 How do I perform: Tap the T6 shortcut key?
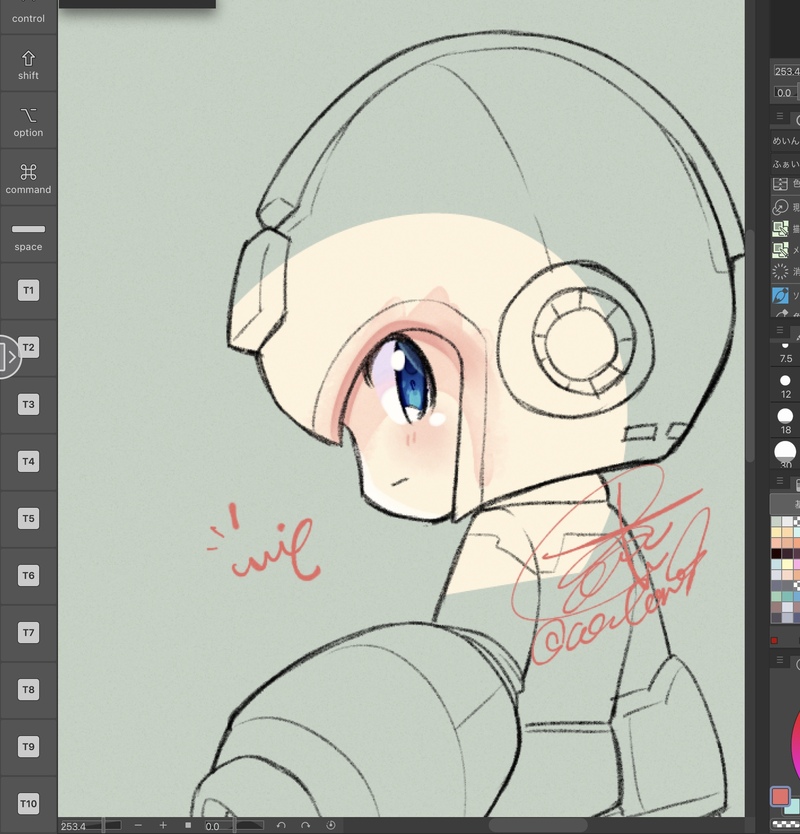(x=28, y=575)
